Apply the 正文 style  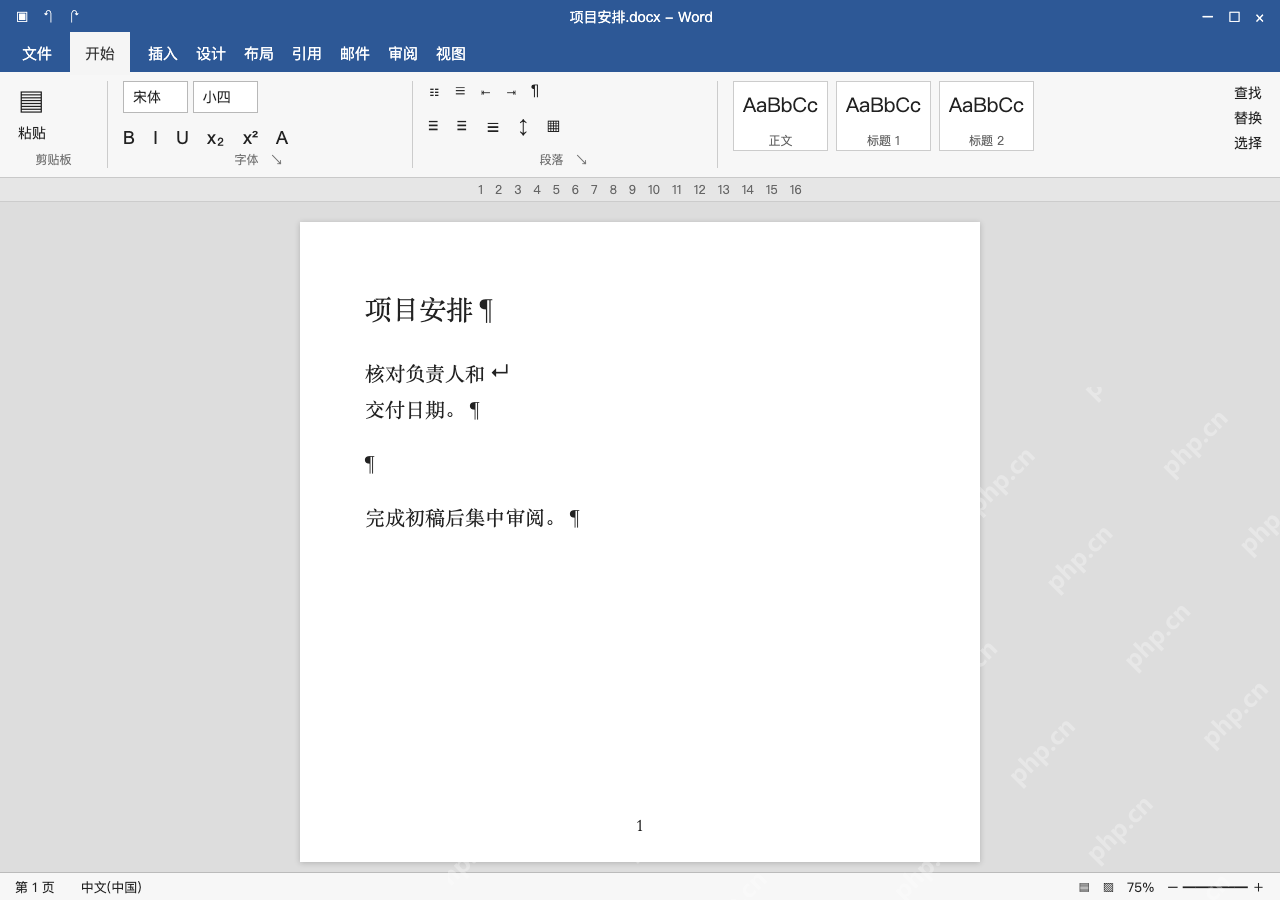point(780,116)
